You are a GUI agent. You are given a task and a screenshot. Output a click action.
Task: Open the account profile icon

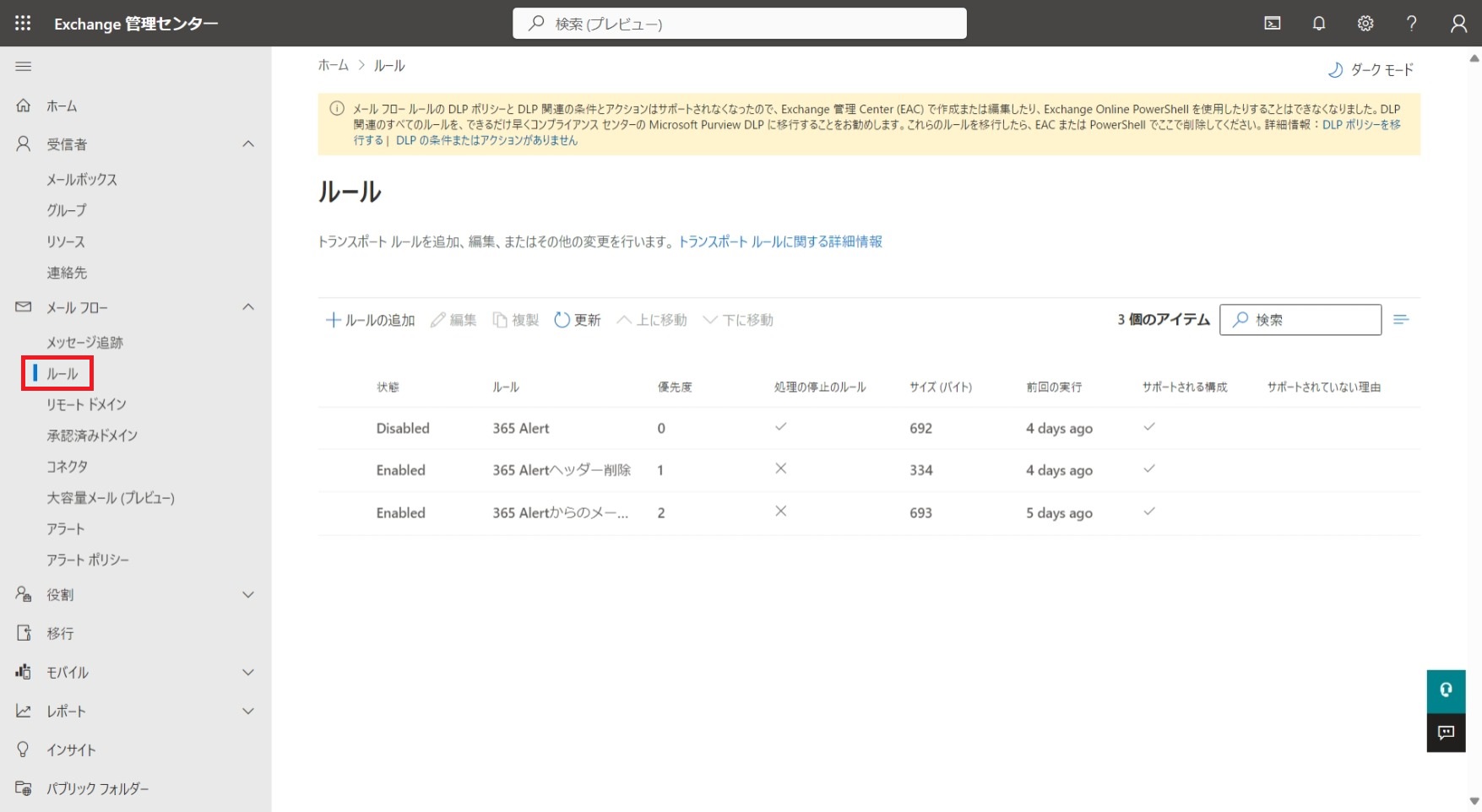pos(1458,24)
